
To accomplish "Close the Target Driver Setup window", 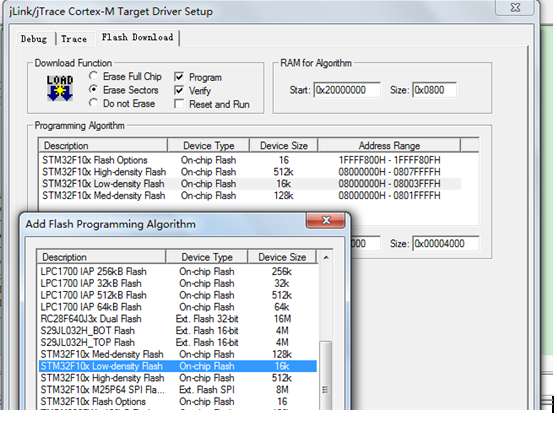I will tap(515, 7).
